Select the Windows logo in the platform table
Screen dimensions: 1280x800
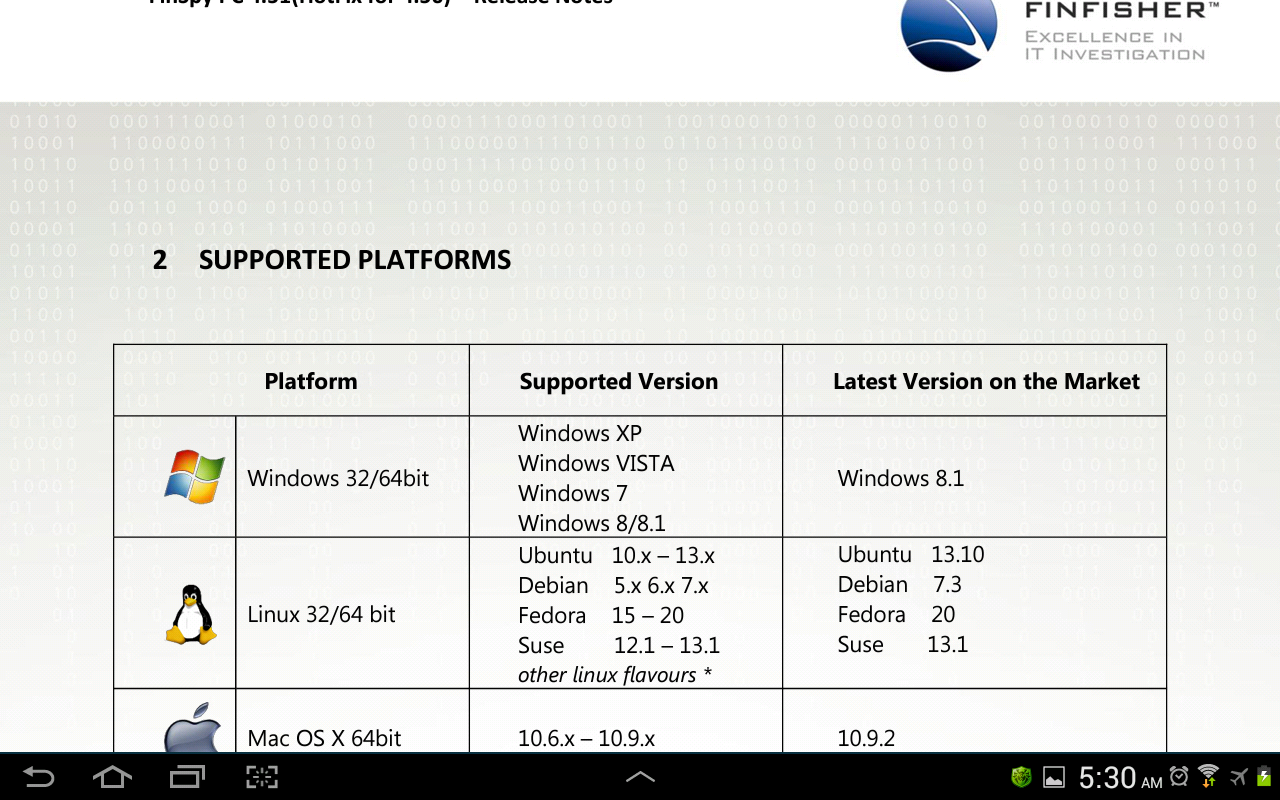point(193,477)
